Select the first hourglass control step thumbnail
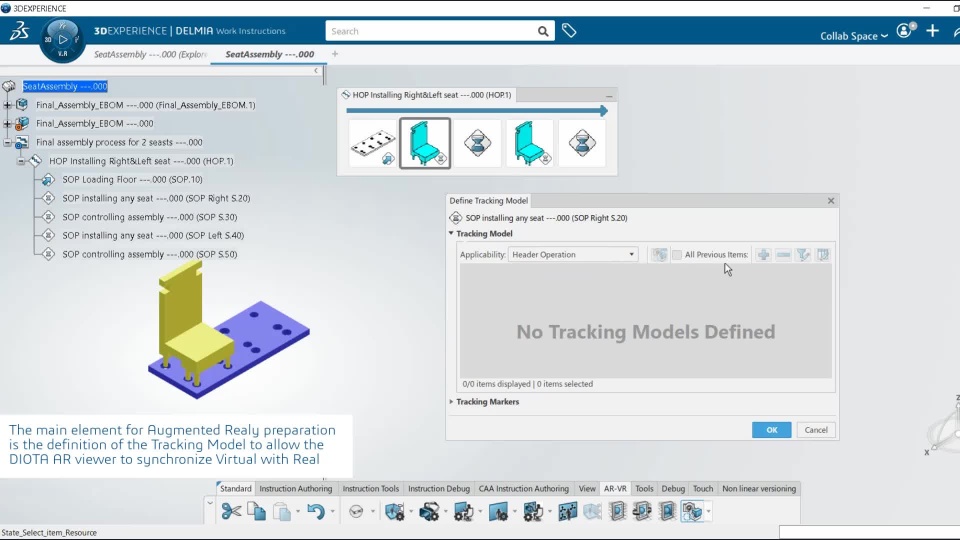 (478, 144)
